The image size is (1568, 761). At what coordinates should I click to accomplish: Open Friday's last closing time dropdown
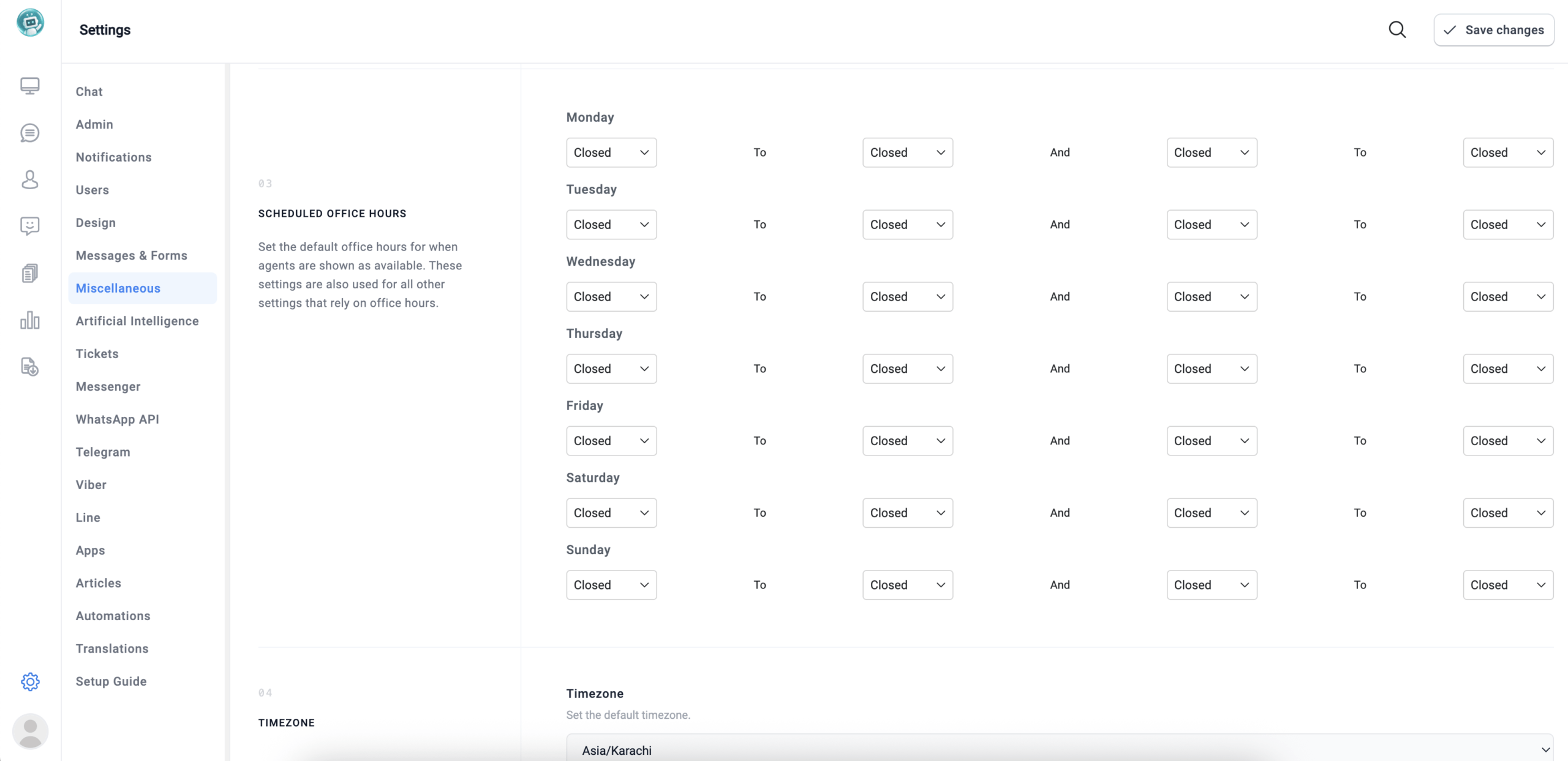pos(1508,441)
